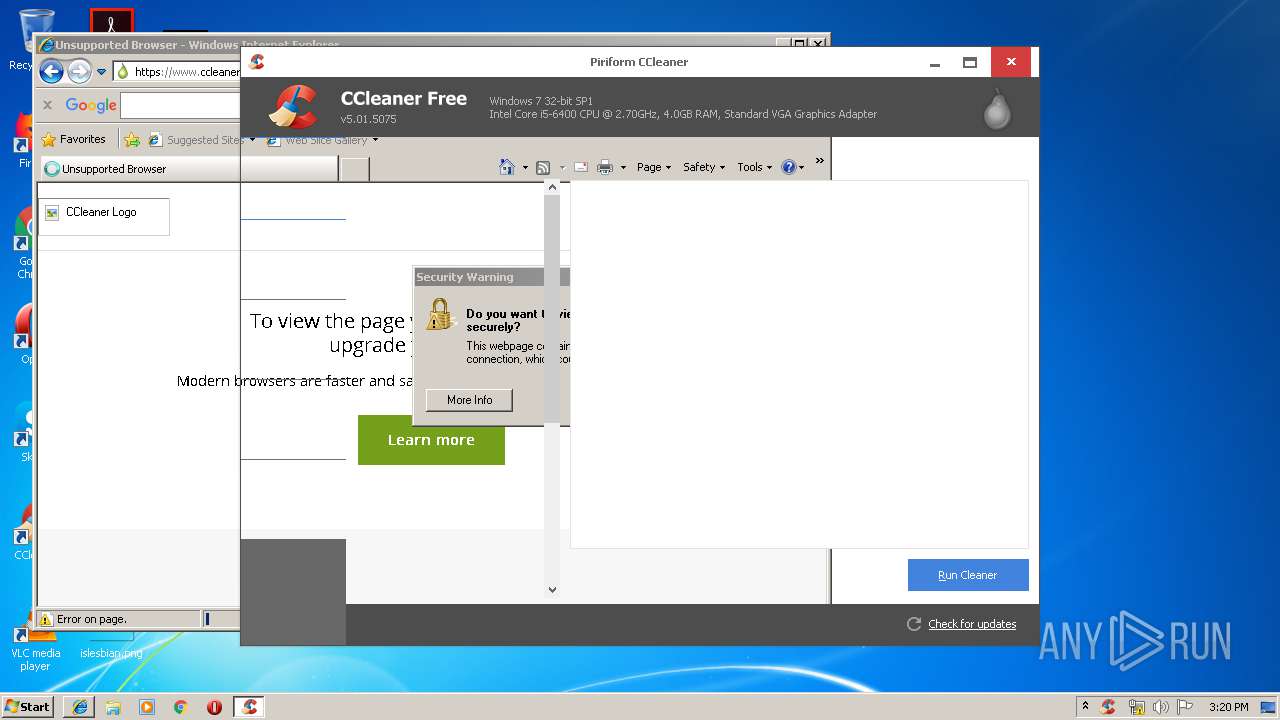Click the Start button
The height and width of the screenshot is (720, 1280).
(x=28, y=706)
